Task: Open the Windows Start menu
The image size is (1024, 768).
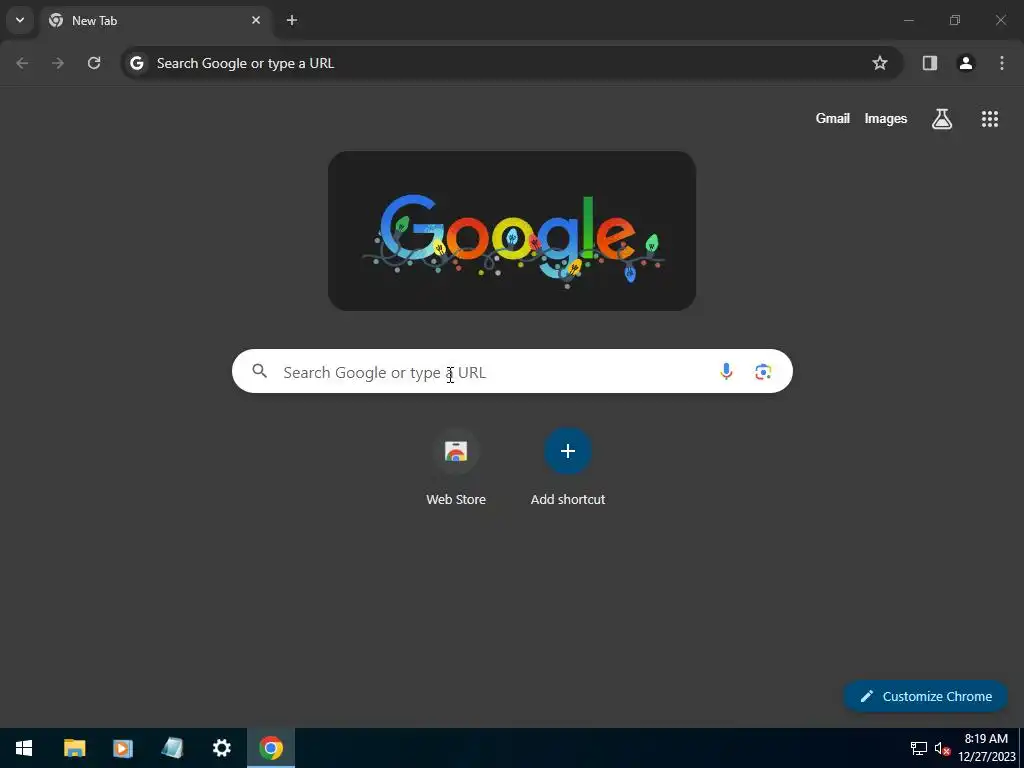Action: click(24, 748)
